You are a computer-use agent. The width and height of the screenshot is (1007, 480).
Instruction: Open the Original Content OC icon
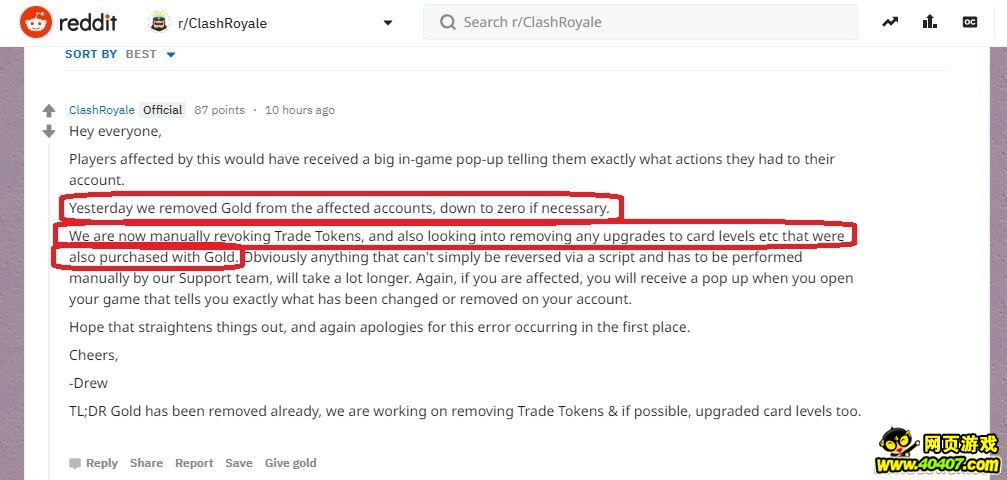[x=969, y=22]
